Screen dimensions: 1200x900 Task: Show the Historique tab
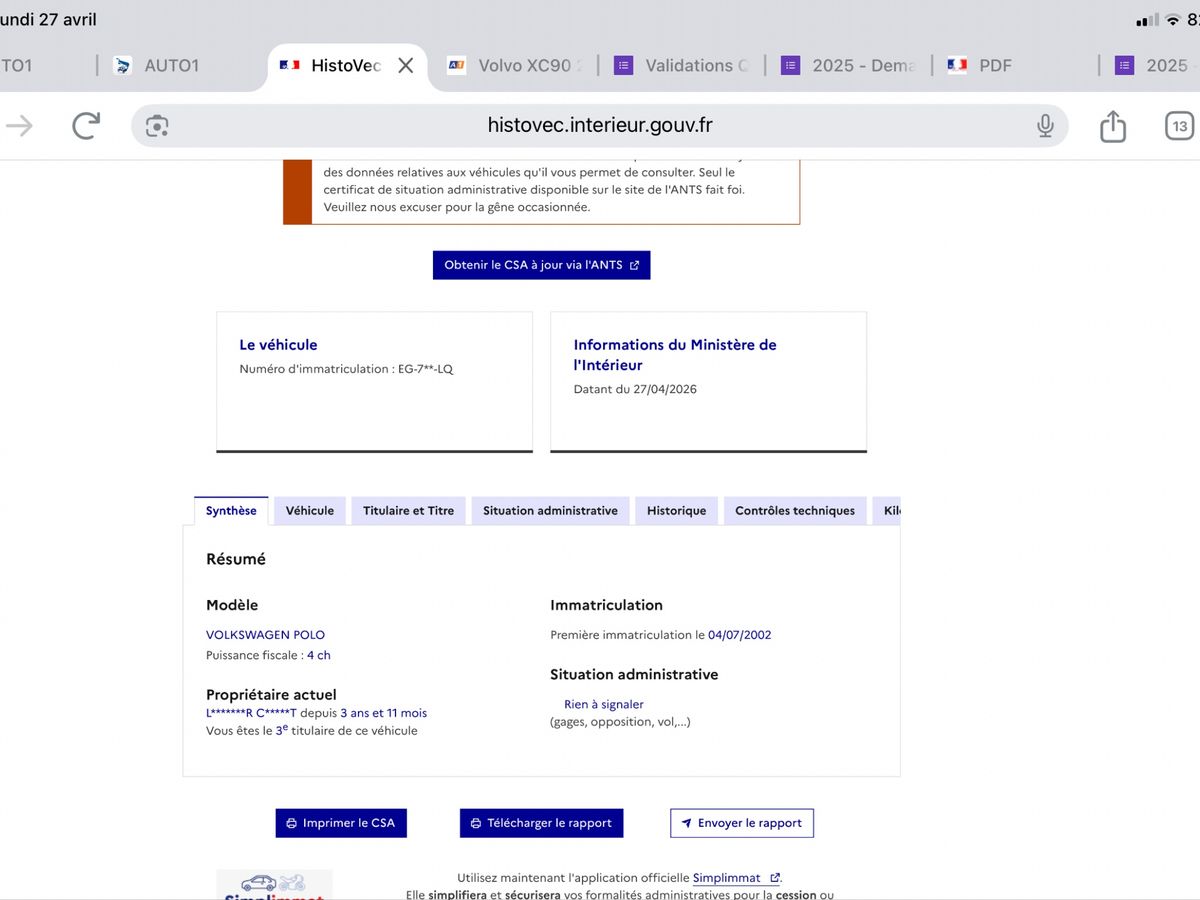676,510
